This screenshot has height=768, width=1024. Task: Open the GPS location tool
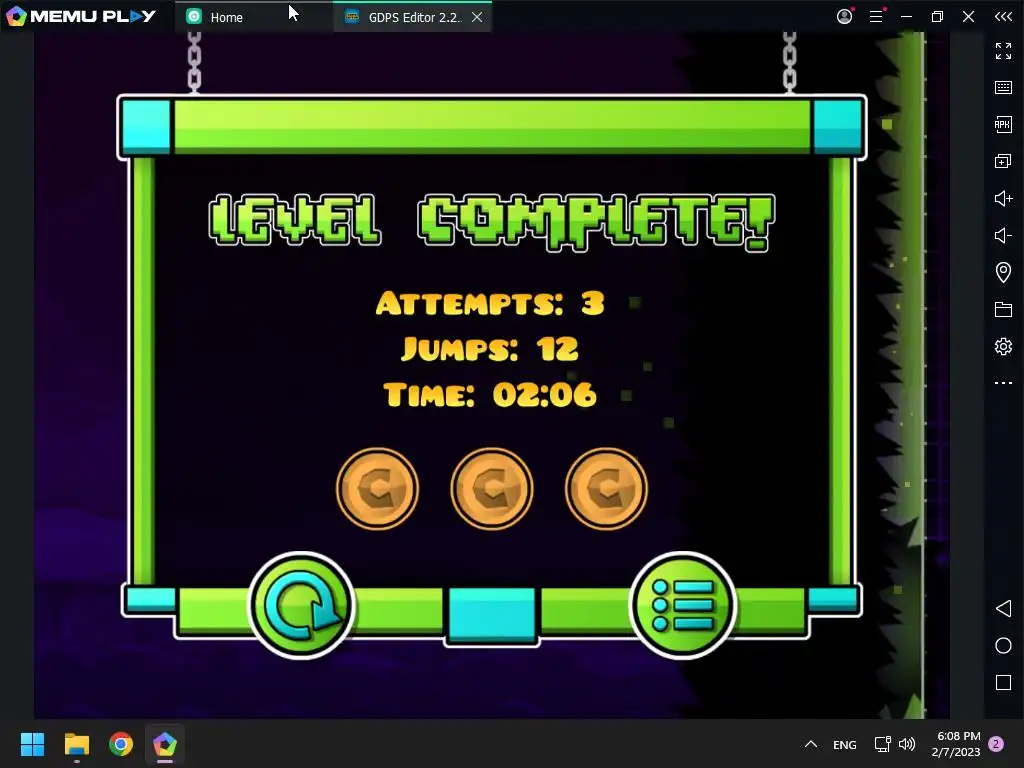[x=1003, y=272]
